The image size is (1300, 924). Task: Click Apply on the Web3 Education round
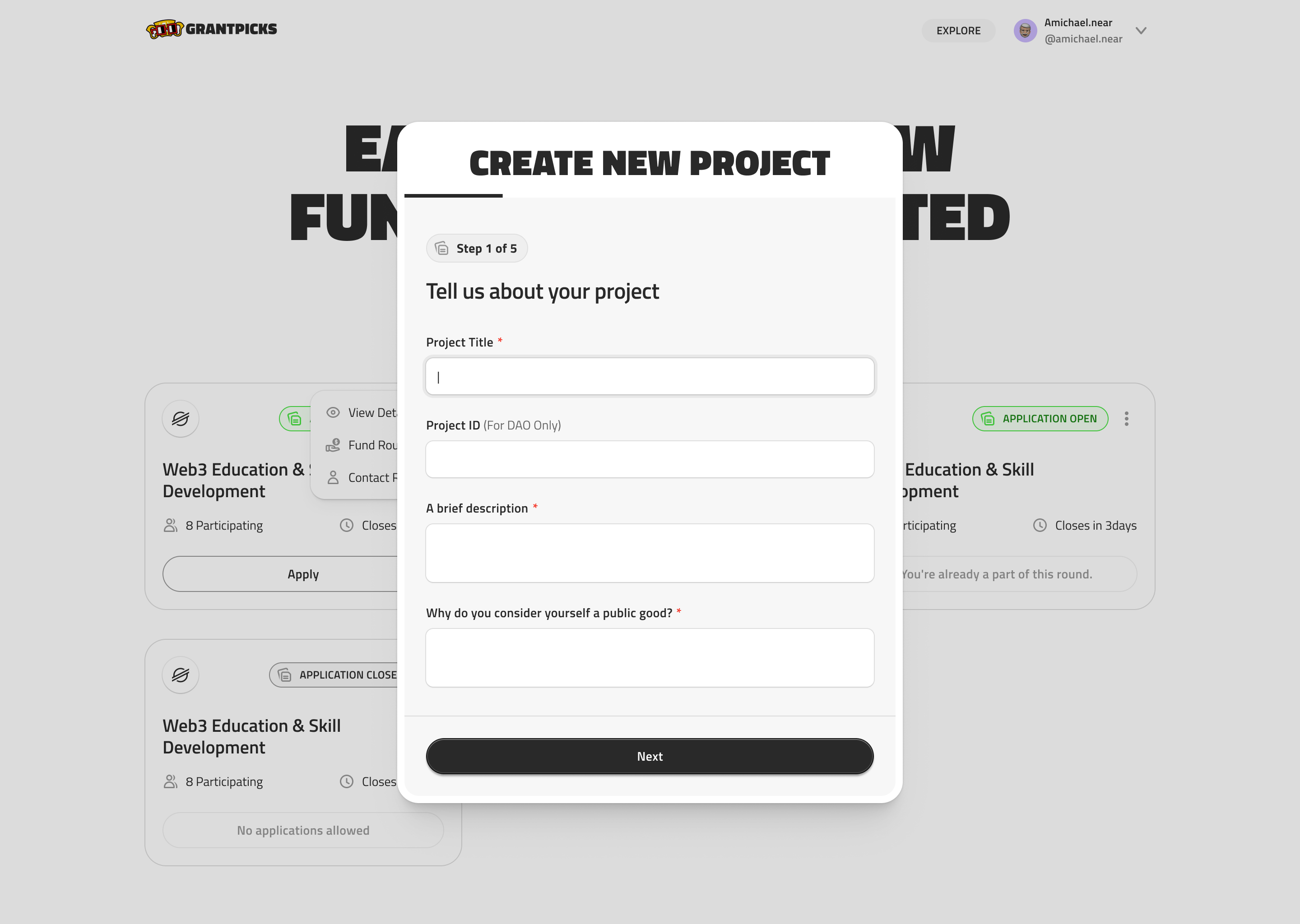[x=303, y=573]
